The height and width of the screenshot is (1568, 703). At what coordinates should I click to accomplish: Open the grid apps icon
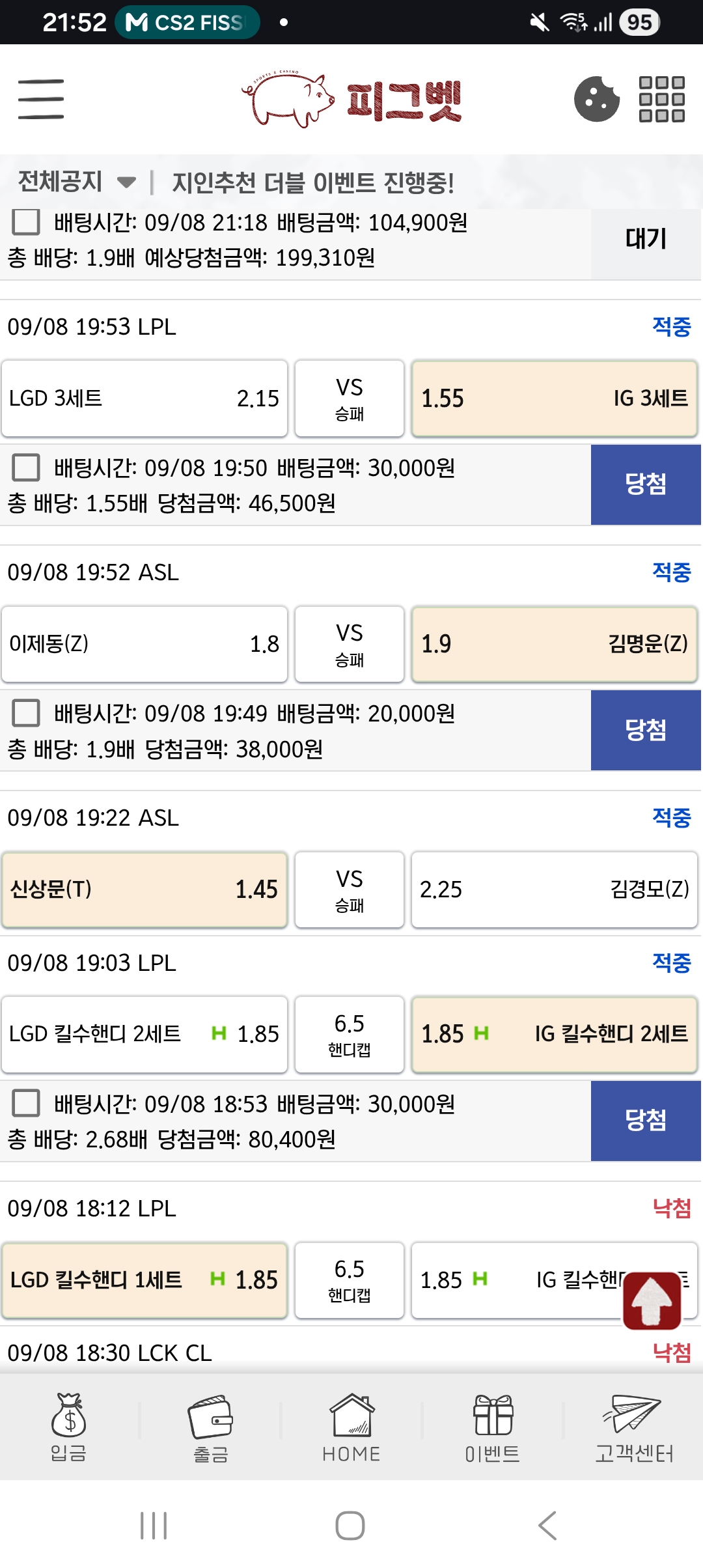click(x=661, y=99)
